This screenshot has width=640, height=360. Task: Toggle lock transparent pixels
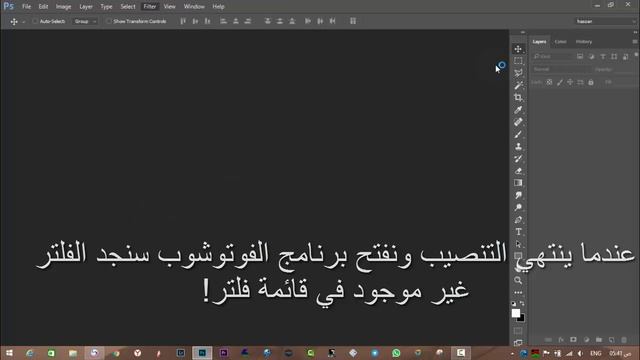tap(549, 82)
